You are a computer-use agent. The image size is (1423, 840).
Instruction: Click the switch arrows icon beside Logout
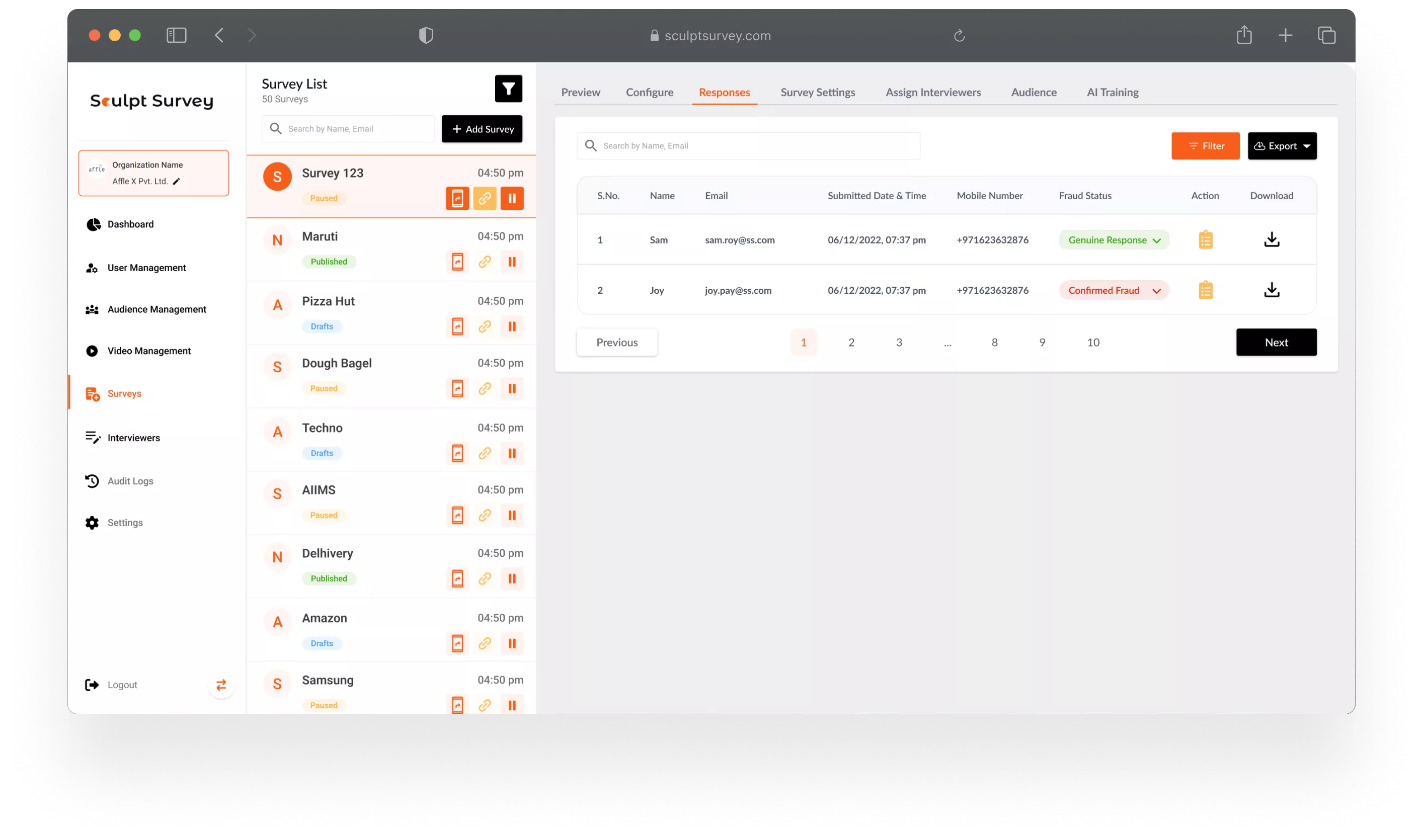(221, 685)
